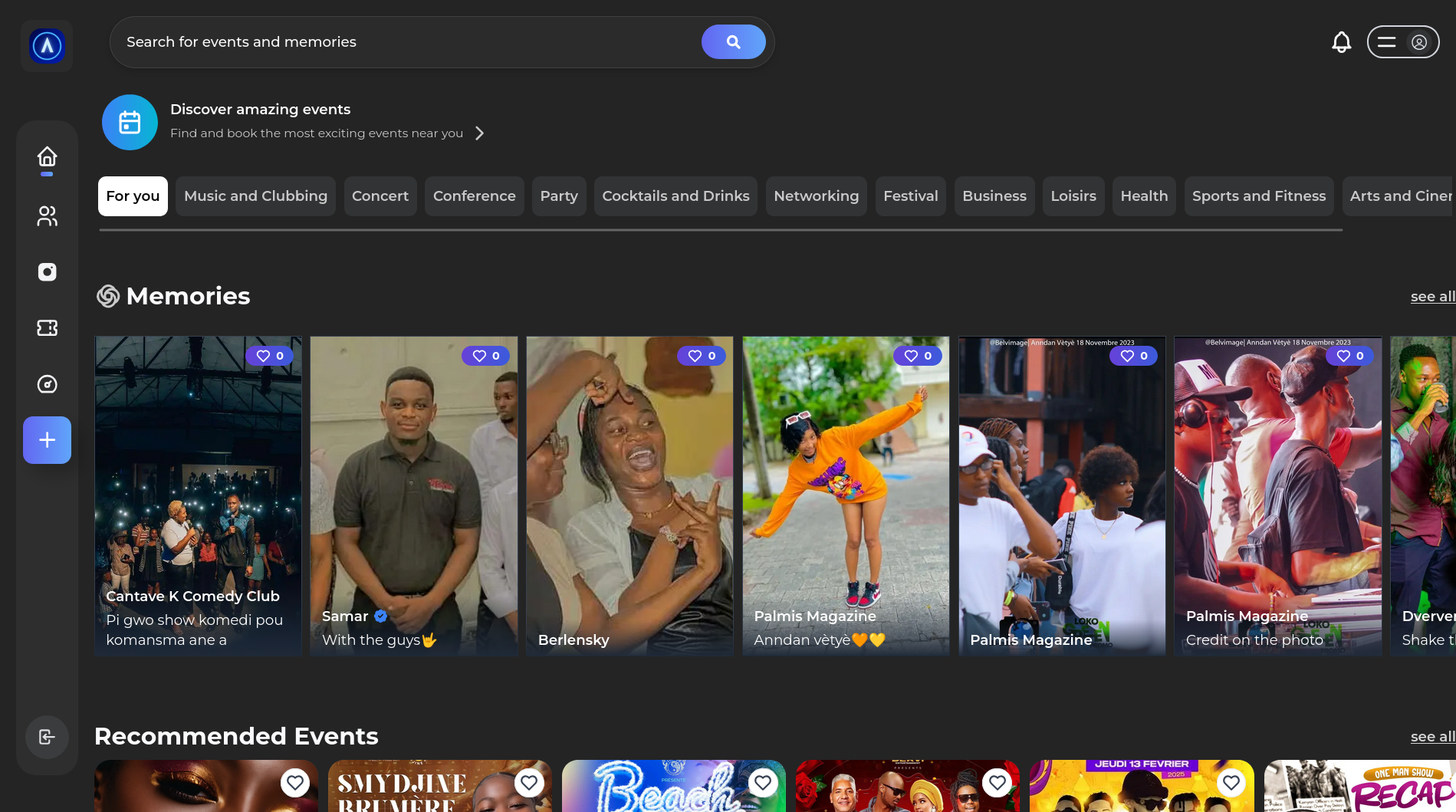1456x812 pixels.
Task: Favorite the red roses event card
Action: coord(997,782)
